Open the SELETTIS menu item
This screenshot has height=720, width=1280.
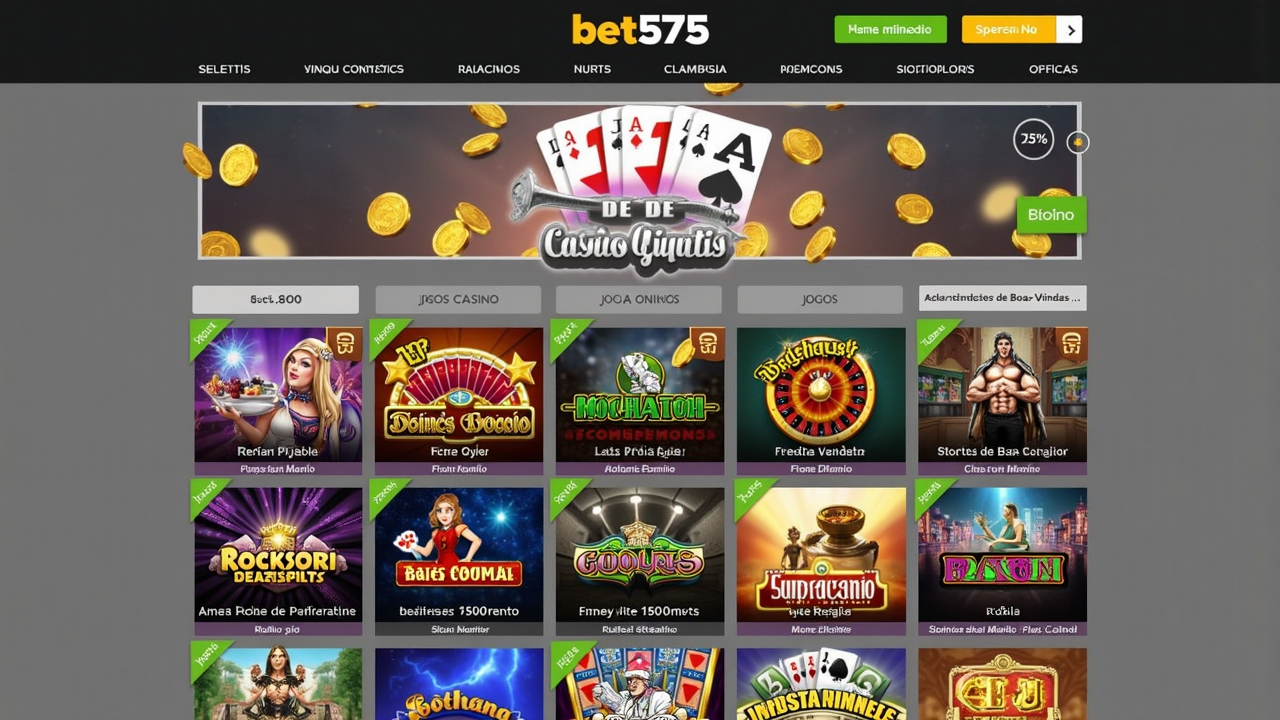tap(225, 69)
